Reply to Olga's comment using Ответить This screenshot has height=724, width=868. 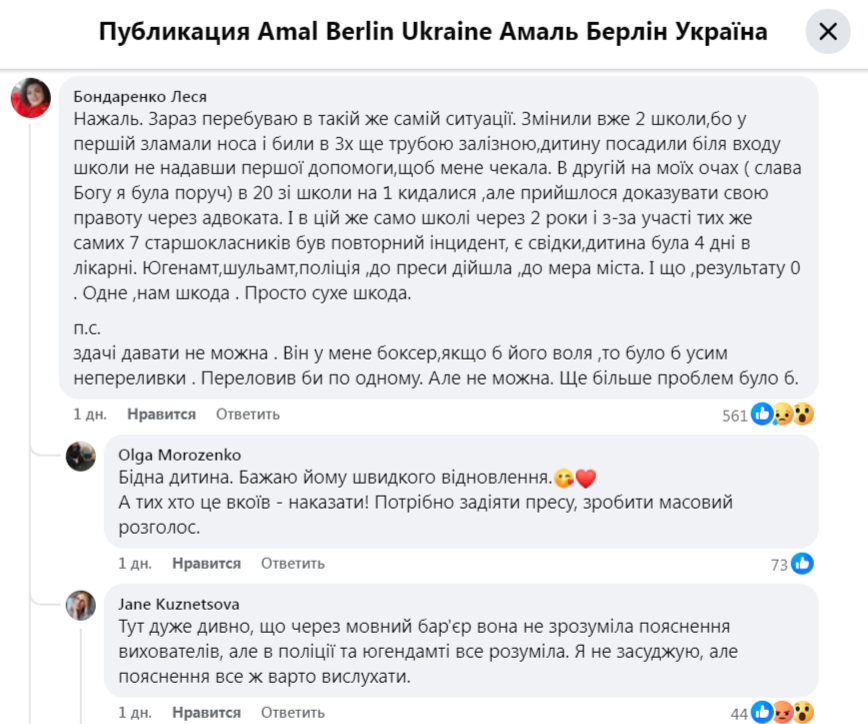(291, 563)
